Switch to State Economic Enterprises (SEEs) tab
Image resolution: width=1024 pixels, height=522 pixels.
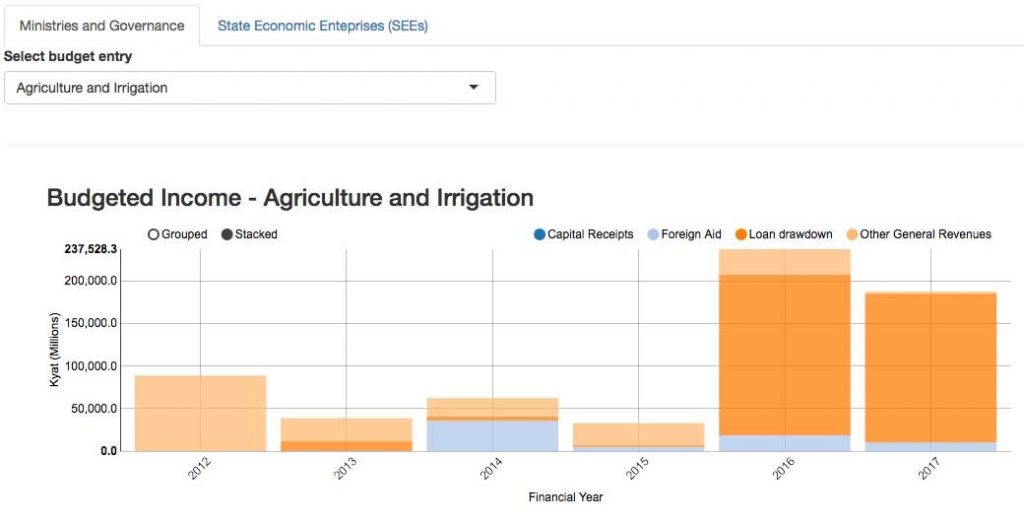[323, 26]
